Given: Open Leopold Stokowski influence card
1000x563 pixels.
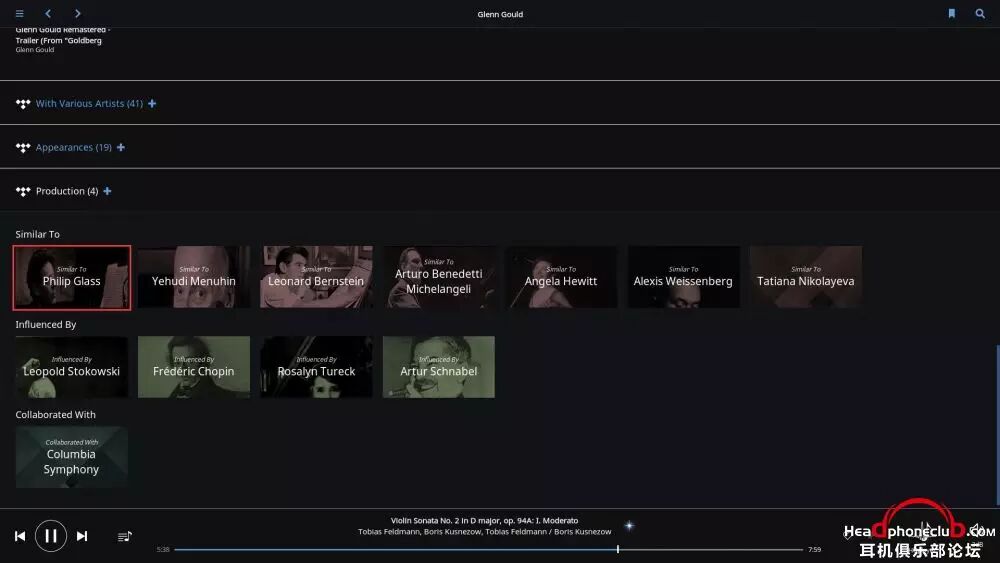Looking at the screenshot, I should click(71, 367).
